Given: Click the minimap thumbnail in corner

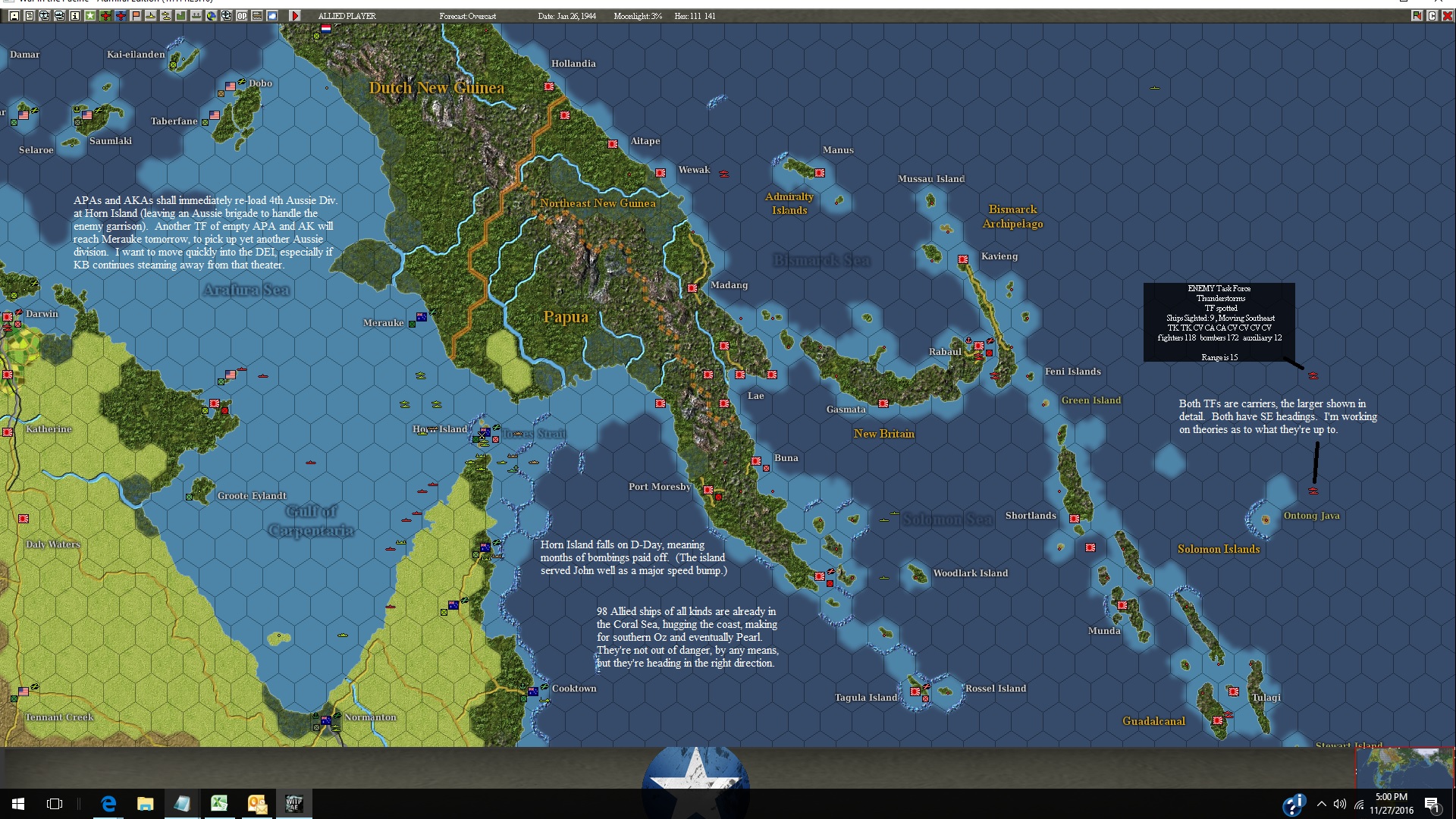Looking at the screenshot, I should click(x=1404, y=767).
